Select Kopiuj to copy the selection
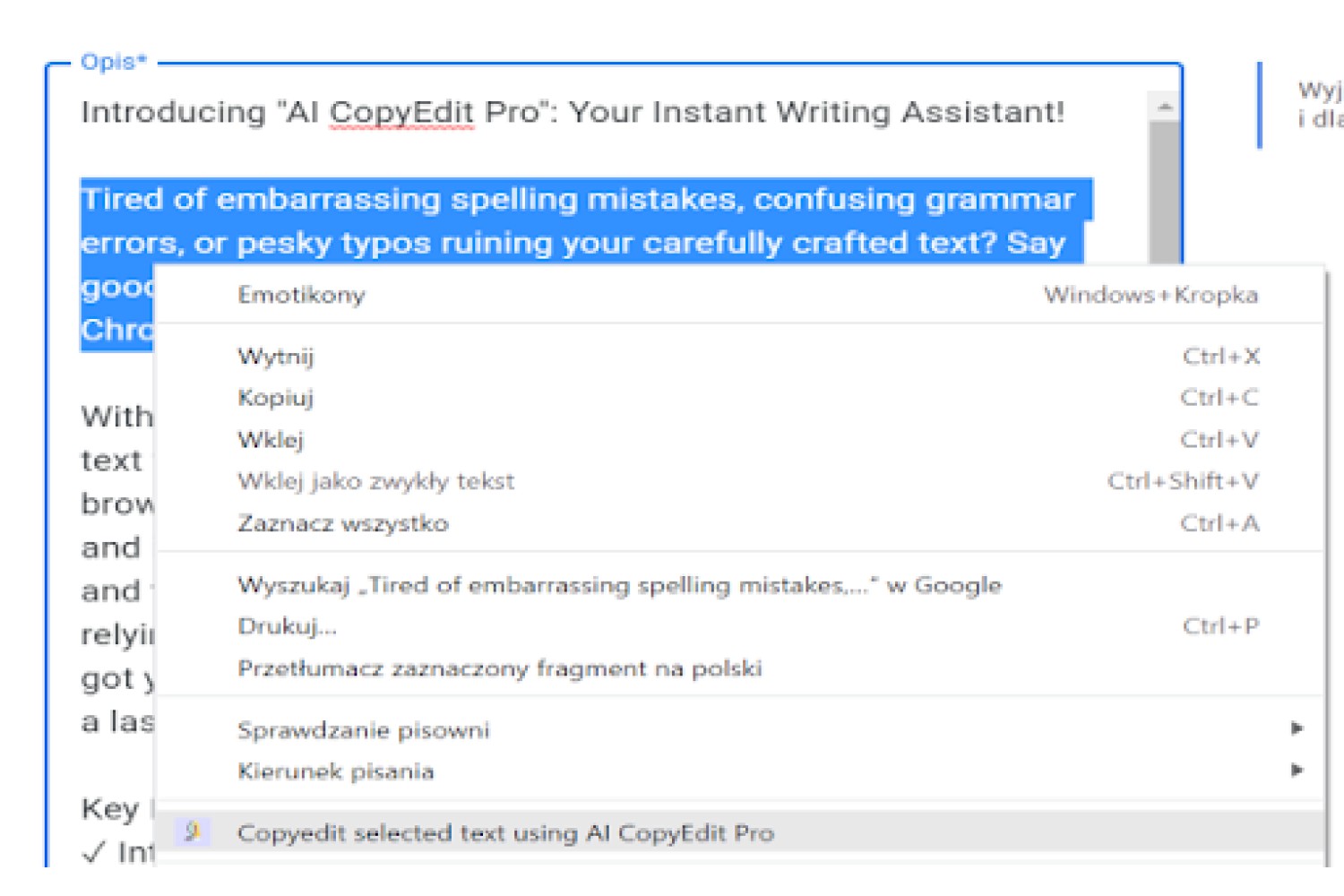The width and height of the screenshot is (1344, 896). (x=740, y=398)
